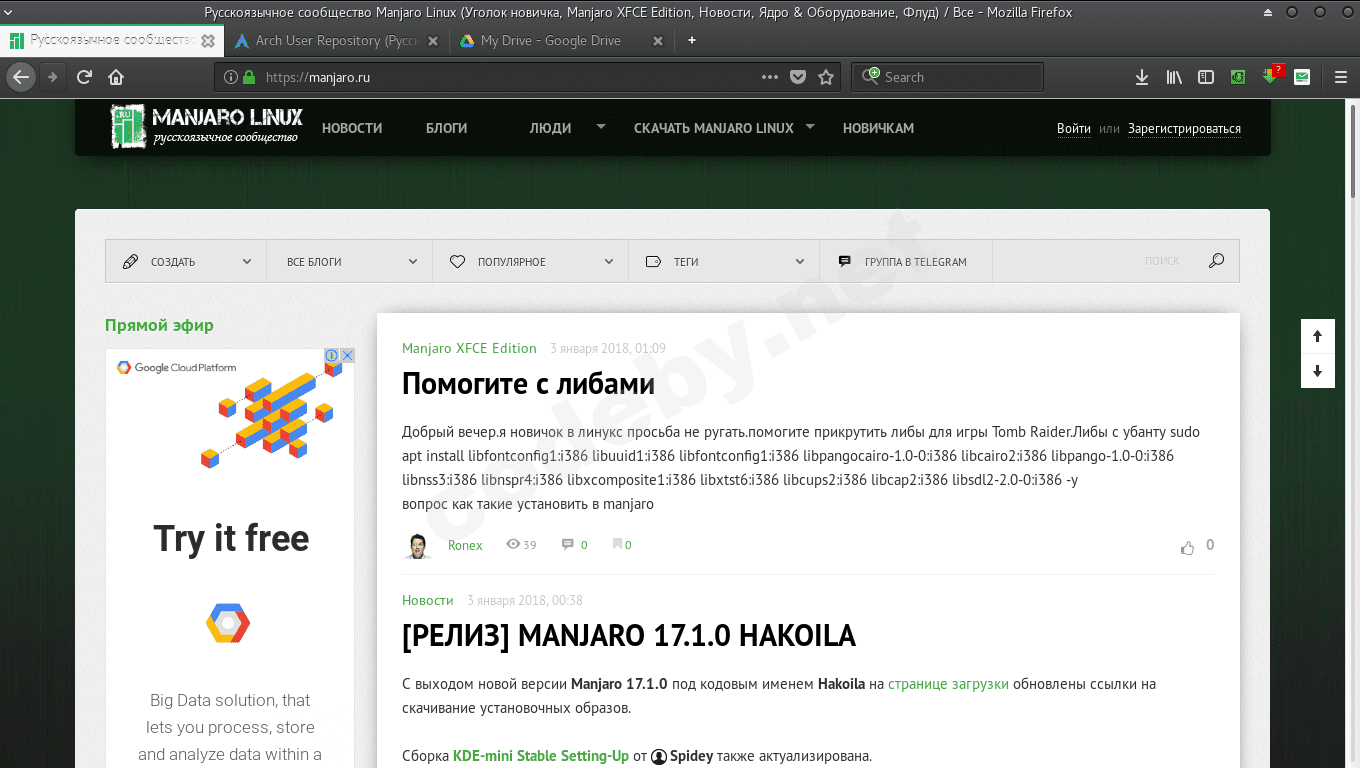Toggle the Ronex avatar thumbnail
1360x768 pixels.
[417, 544]
